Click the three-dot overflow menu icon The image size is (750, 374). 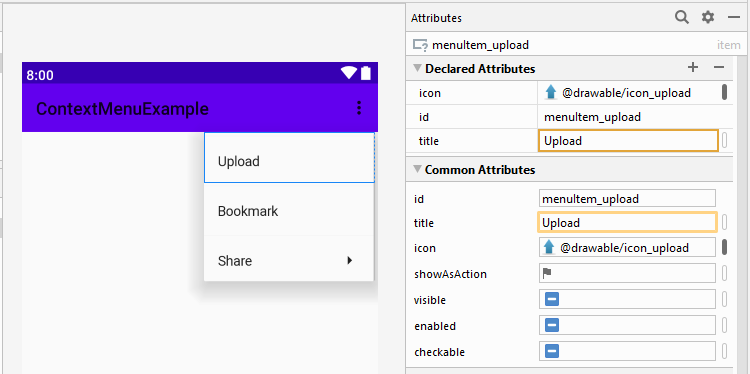pyautogui.click(x=359, y=108)
